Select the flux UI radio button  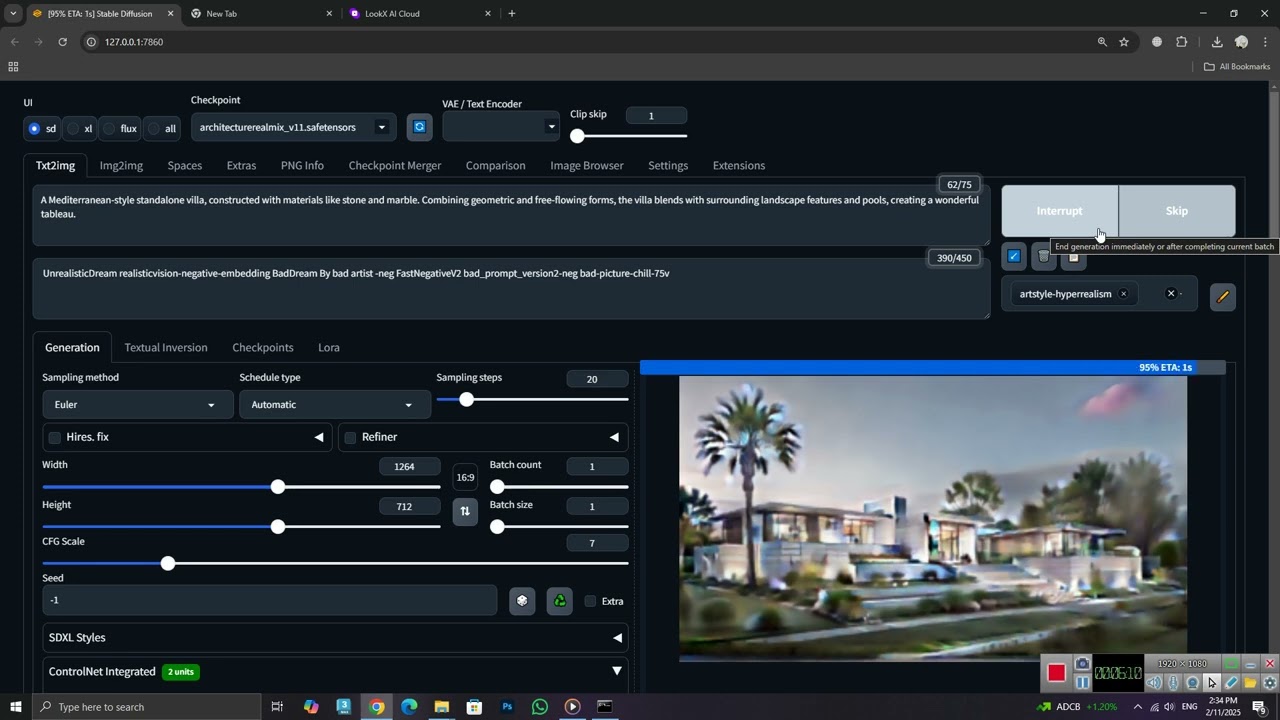coord(109,128)
